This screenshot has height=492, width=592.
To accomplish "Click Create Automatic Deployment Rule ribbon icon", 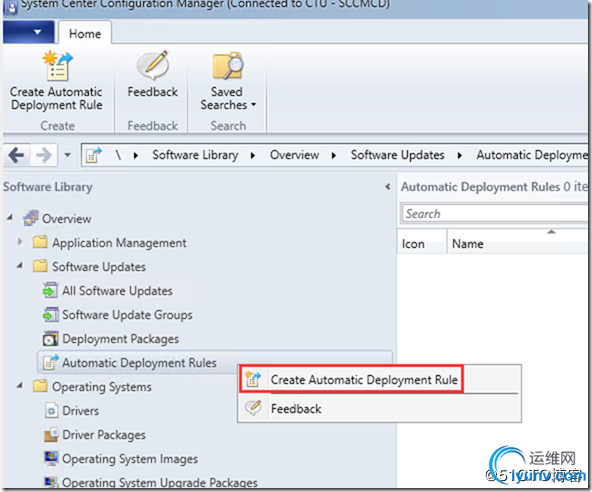I will tap(57, 66).
